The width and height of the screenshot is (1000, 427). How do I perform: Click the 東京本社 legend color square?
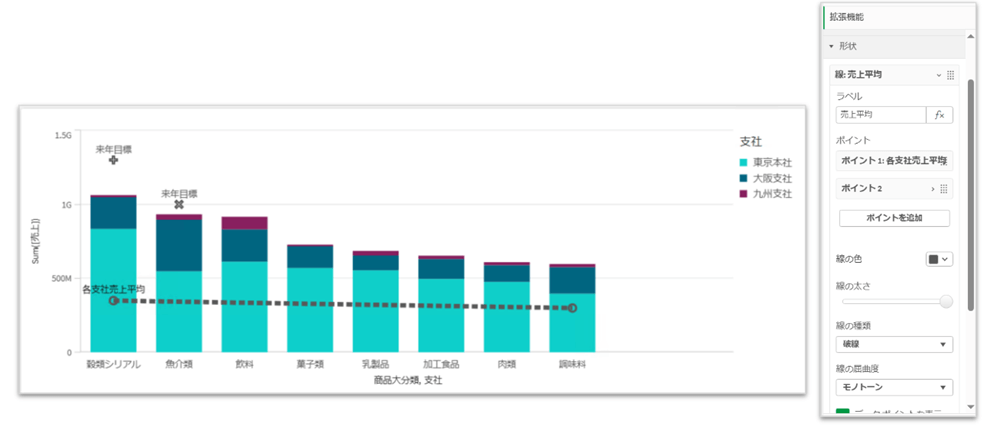pos(744,162)
